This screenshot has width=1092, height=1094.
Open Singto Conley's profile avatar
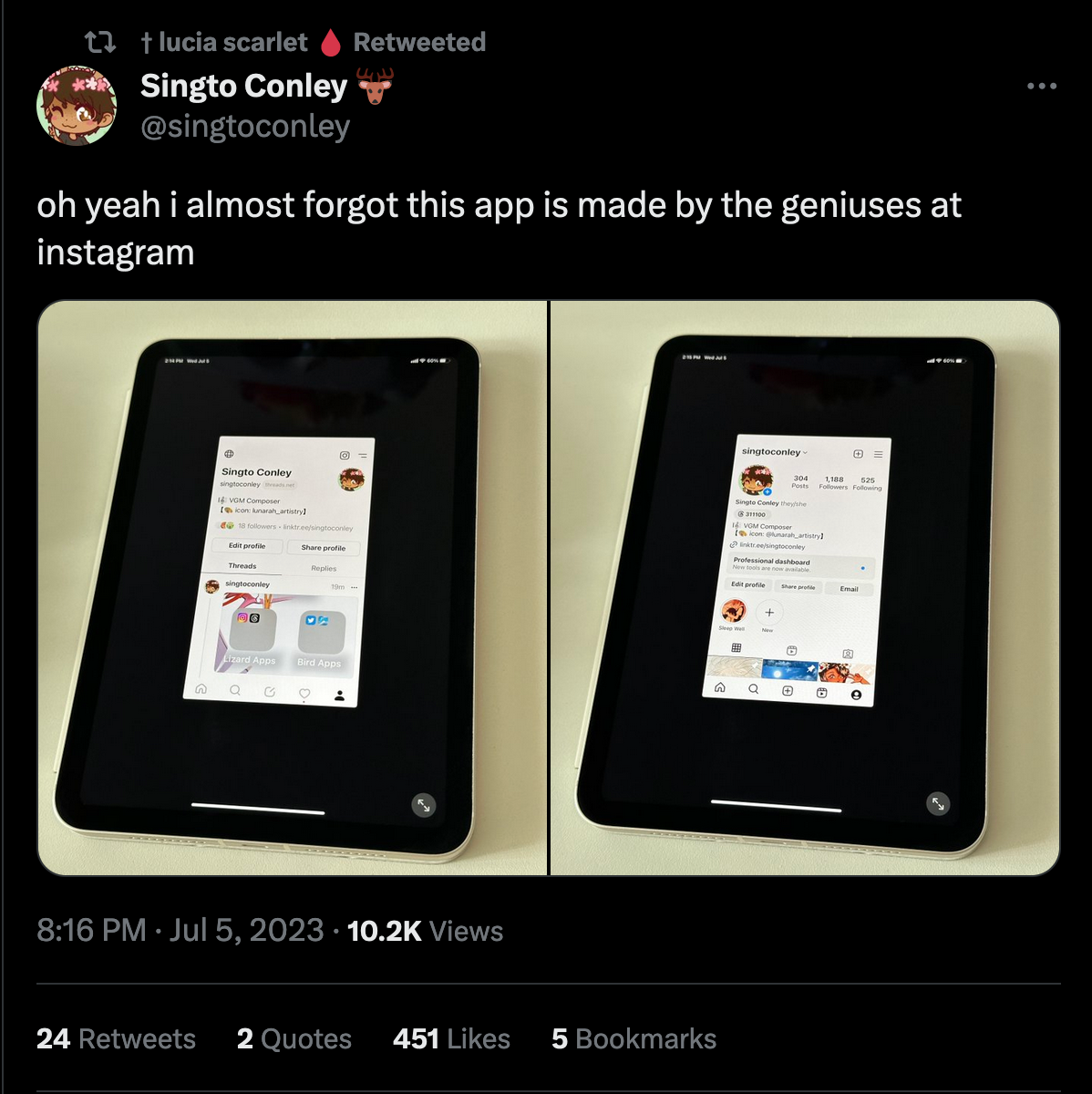[77, 106]
